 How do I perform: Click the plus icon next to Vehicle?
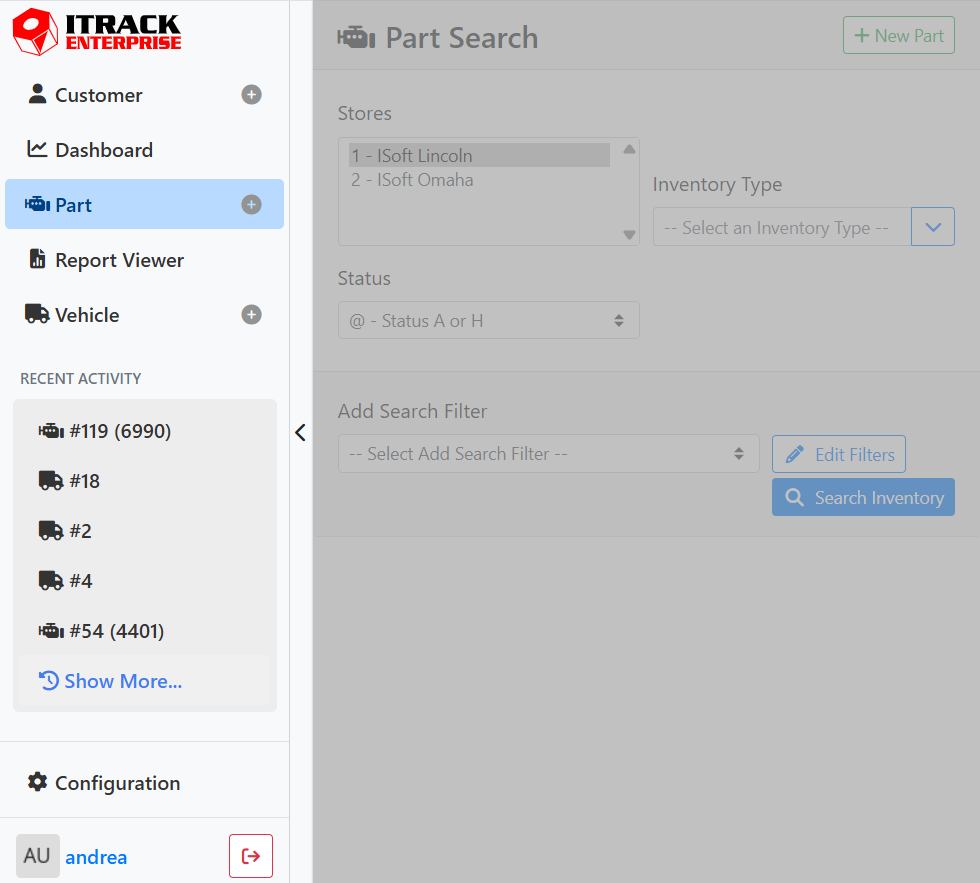(252, 315)
